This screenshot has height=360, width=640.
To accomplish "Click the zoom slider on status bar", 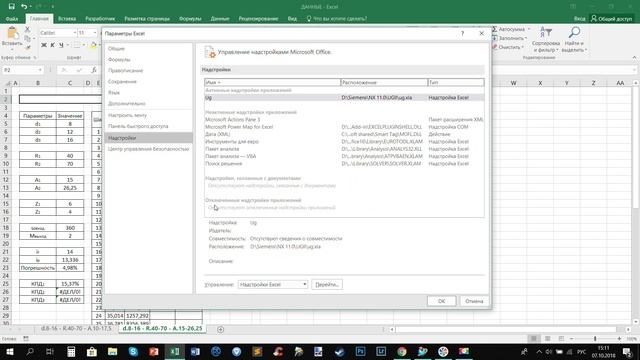I will [x=595, y=339].
